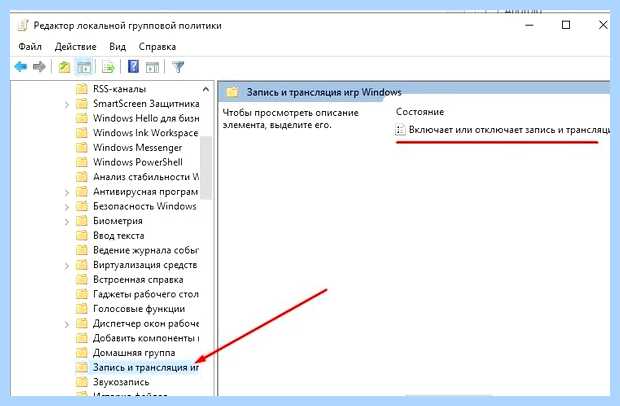Select the Голосовые функции folder

139,309
